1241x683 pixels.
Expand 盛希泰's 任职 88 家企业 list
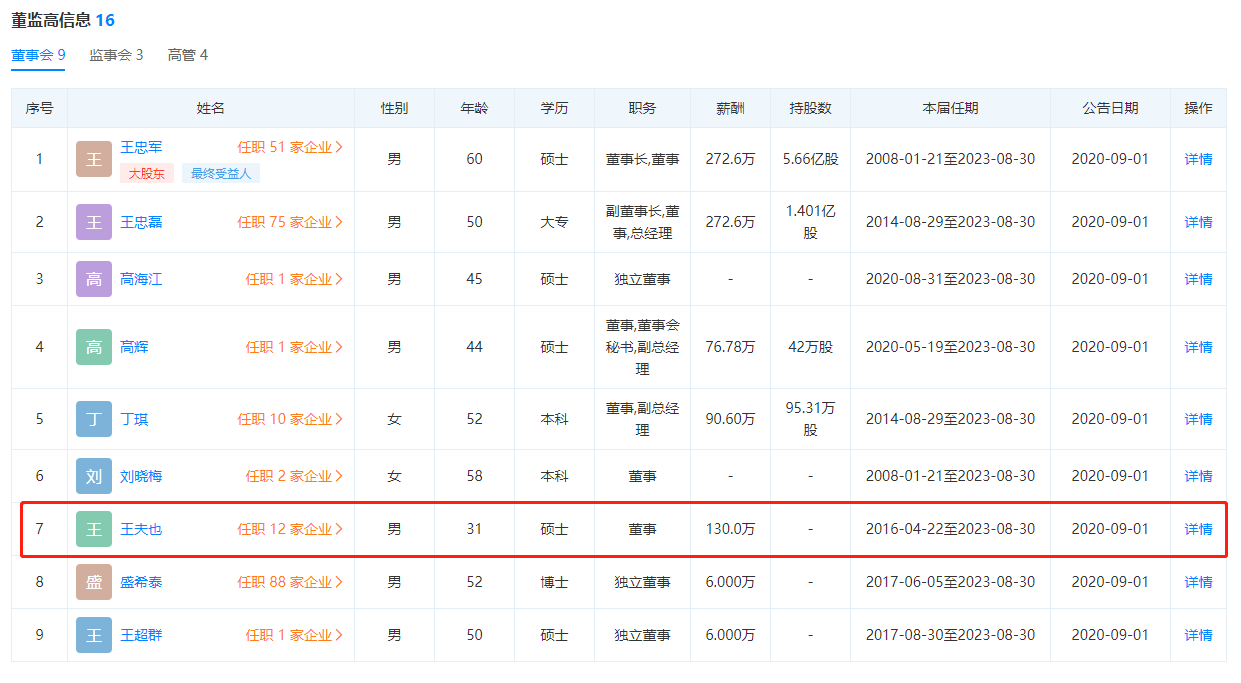click(x=290, y=582)
